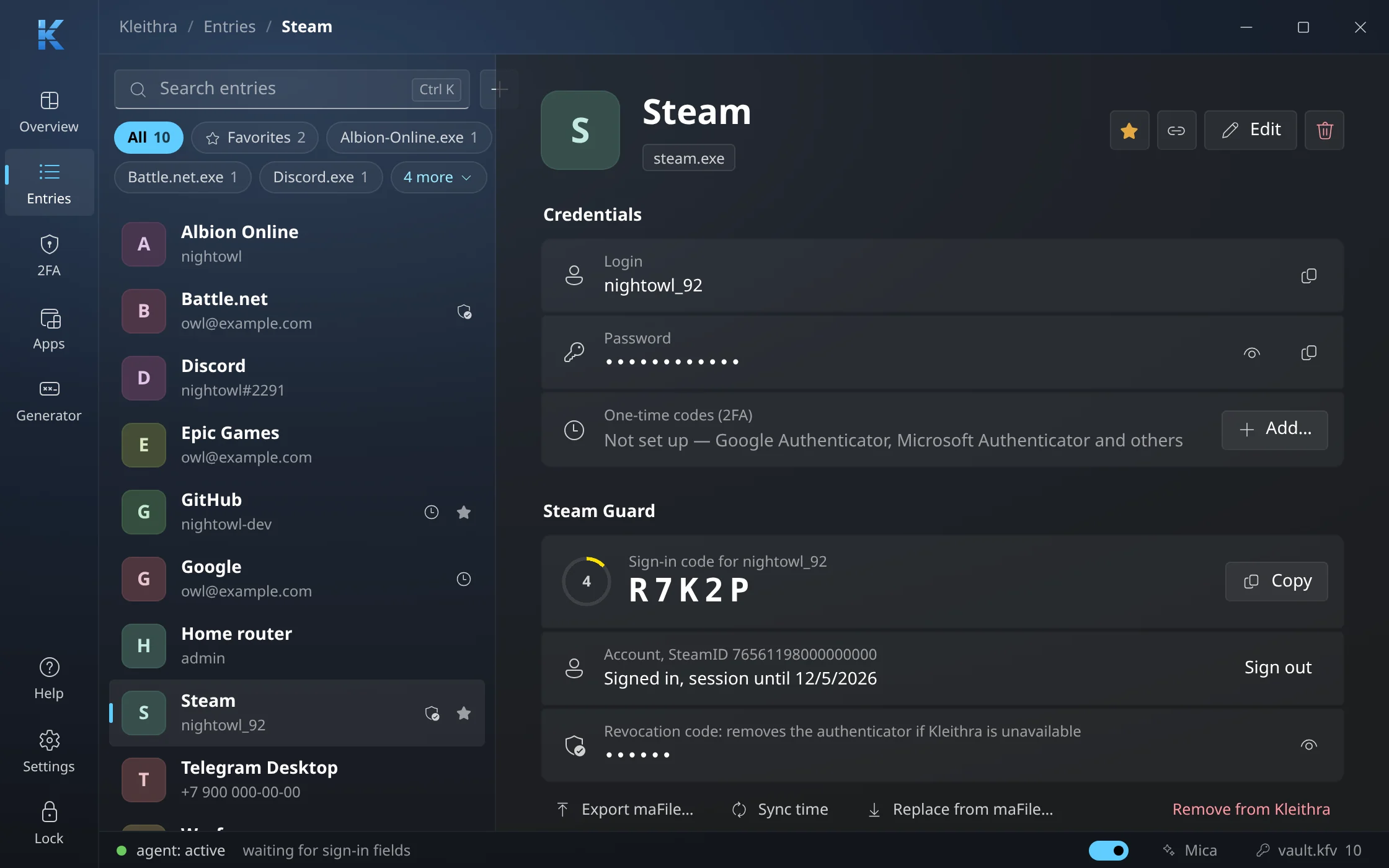Click the steam.exe app tag
The image size is (1389, 868).
[688, 158]
